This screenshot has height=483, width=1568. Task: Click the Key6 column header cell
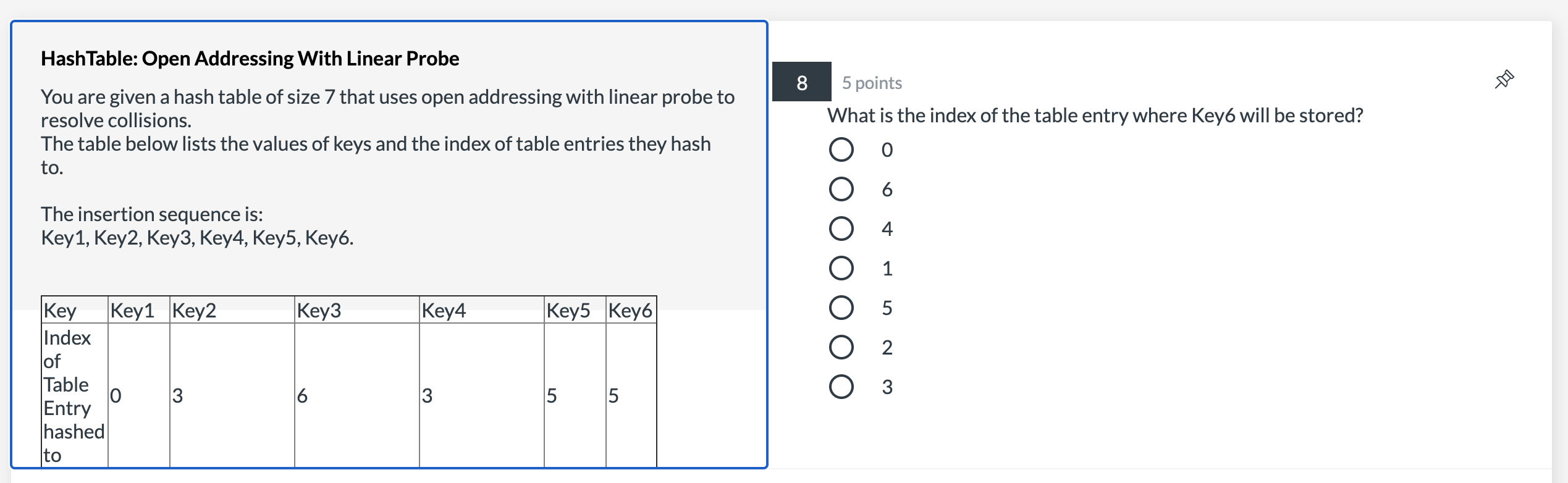click(631, 310)
